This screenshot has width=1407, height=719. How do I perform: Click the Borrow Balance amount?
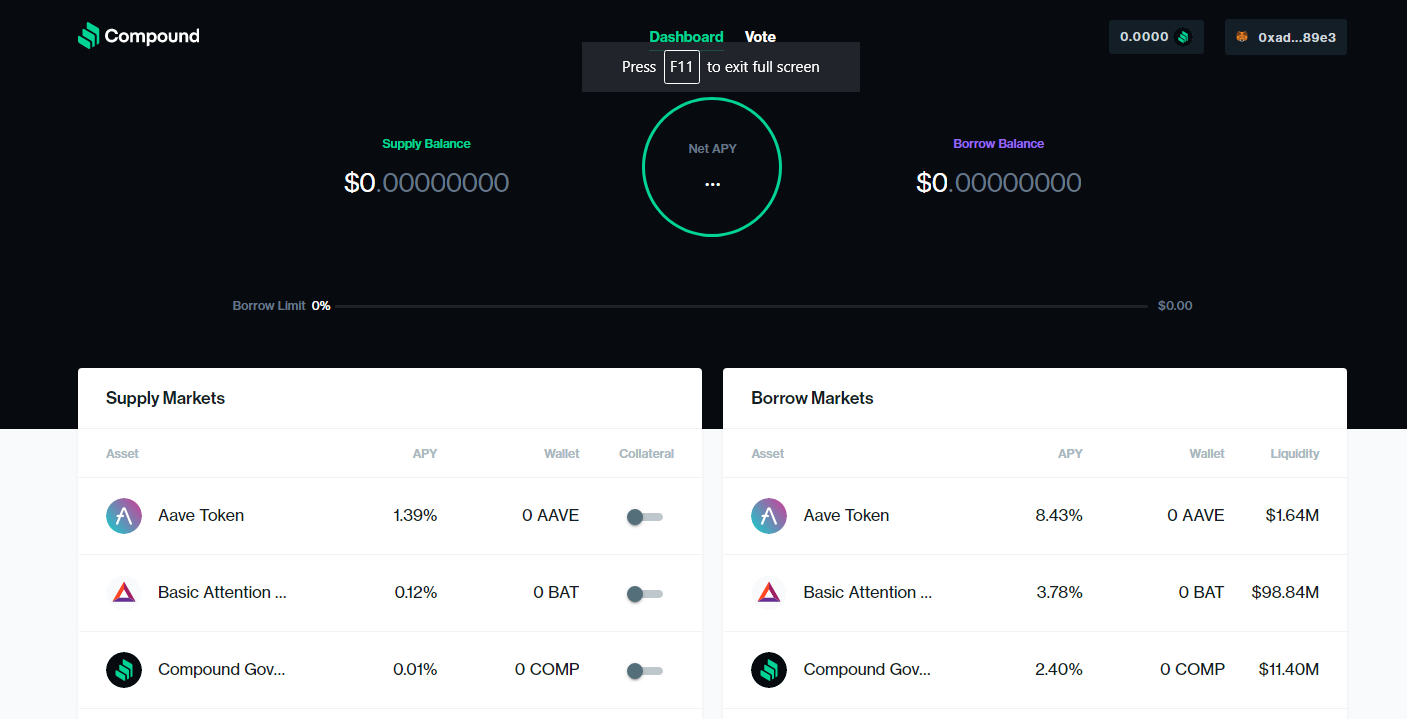pyautogui.click(x=999, y=183)
